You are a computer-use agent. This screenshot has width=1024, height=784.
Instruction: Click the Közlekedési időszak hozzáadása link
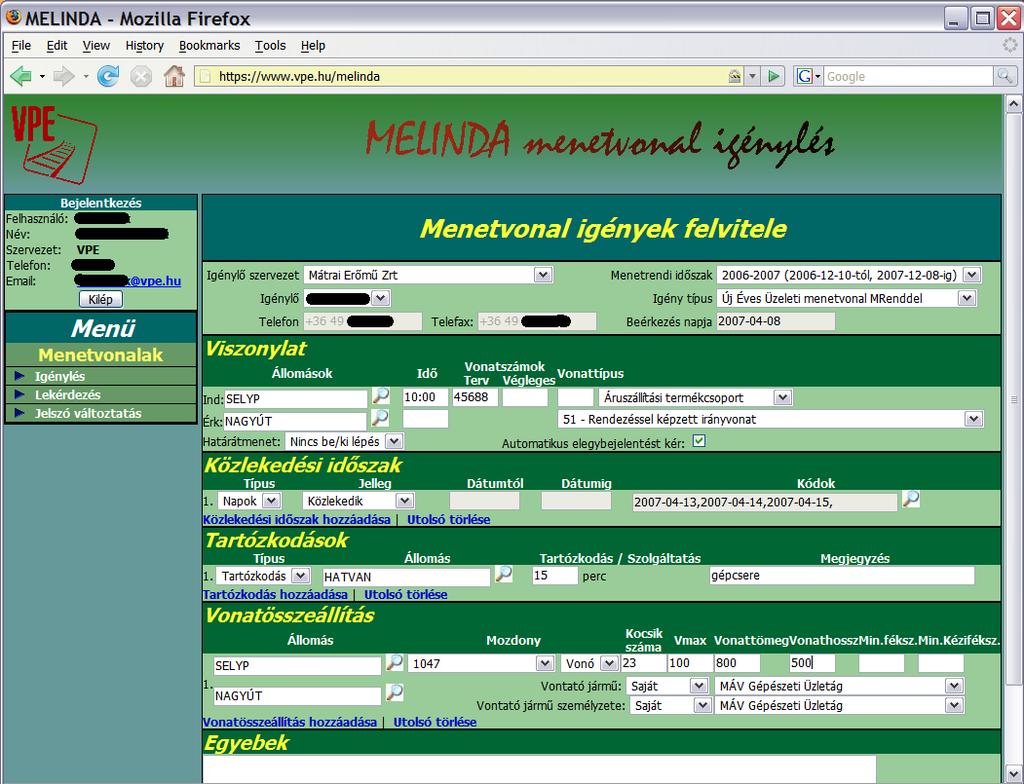click(x=296, y=520)
